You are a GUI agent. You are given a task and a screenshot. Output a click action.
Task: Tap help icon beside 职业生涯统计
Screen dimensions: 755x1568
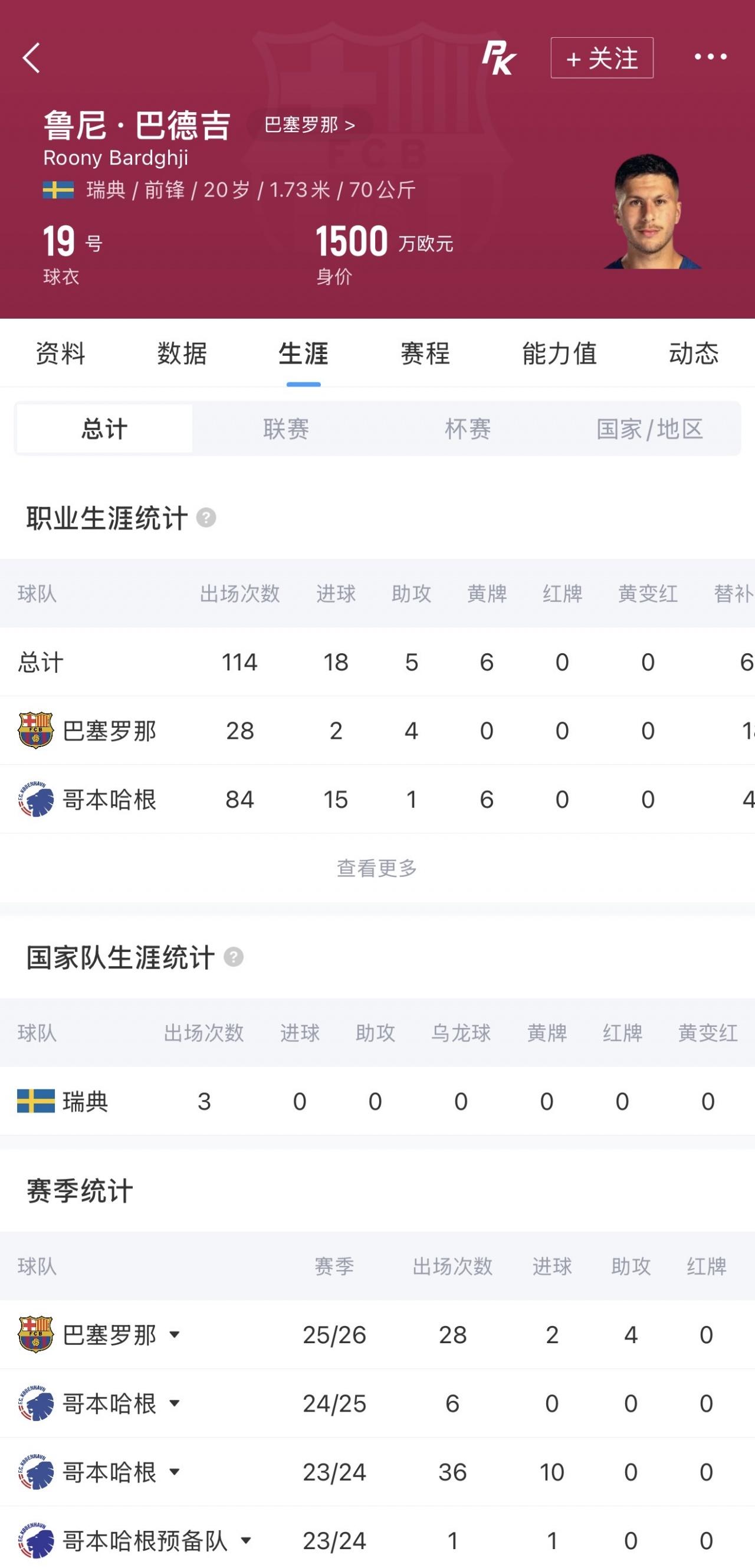(x=206, y=518)
